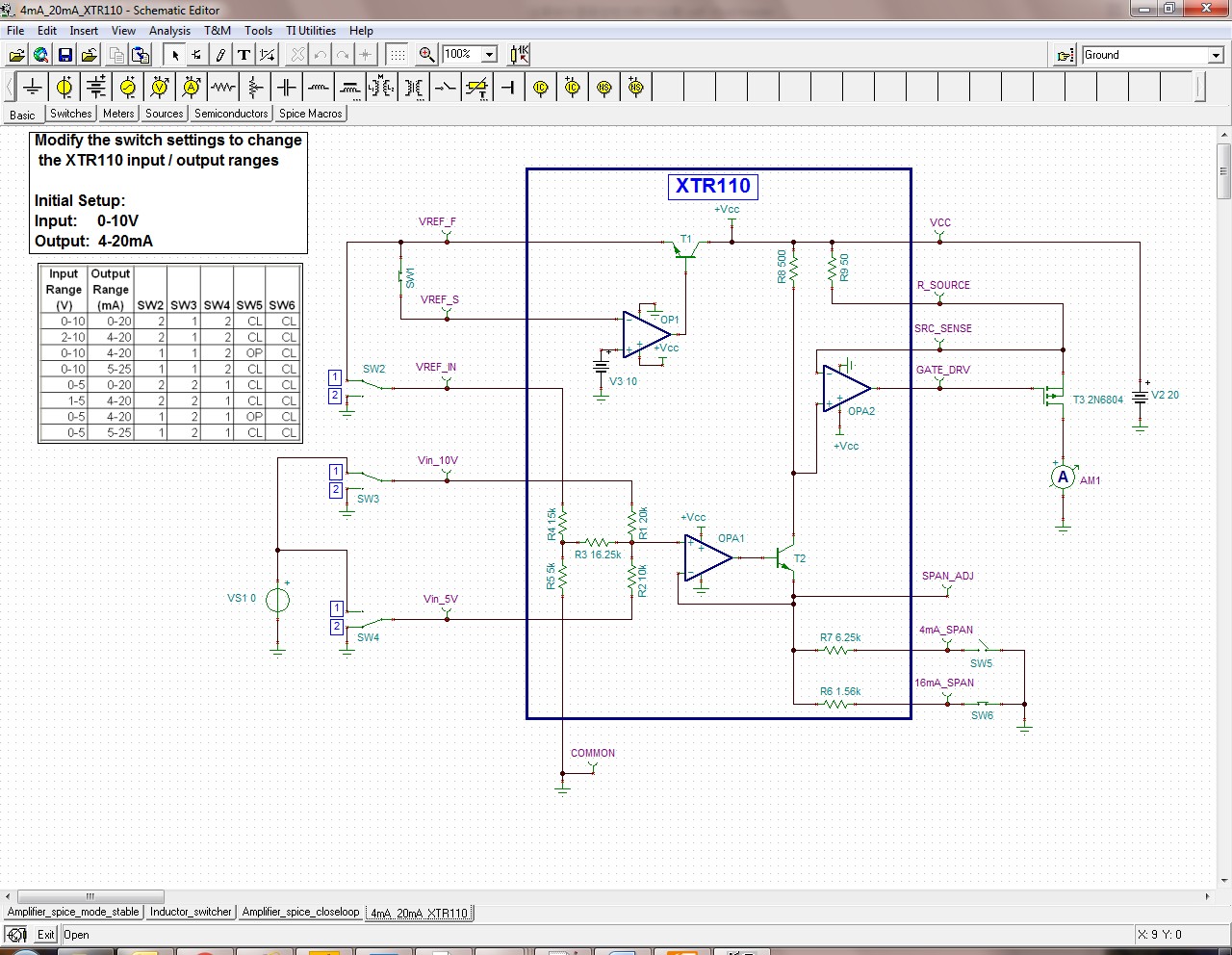
Task: Click the 'T3 2N6804' transistor label
Action: pos(1097,400)
